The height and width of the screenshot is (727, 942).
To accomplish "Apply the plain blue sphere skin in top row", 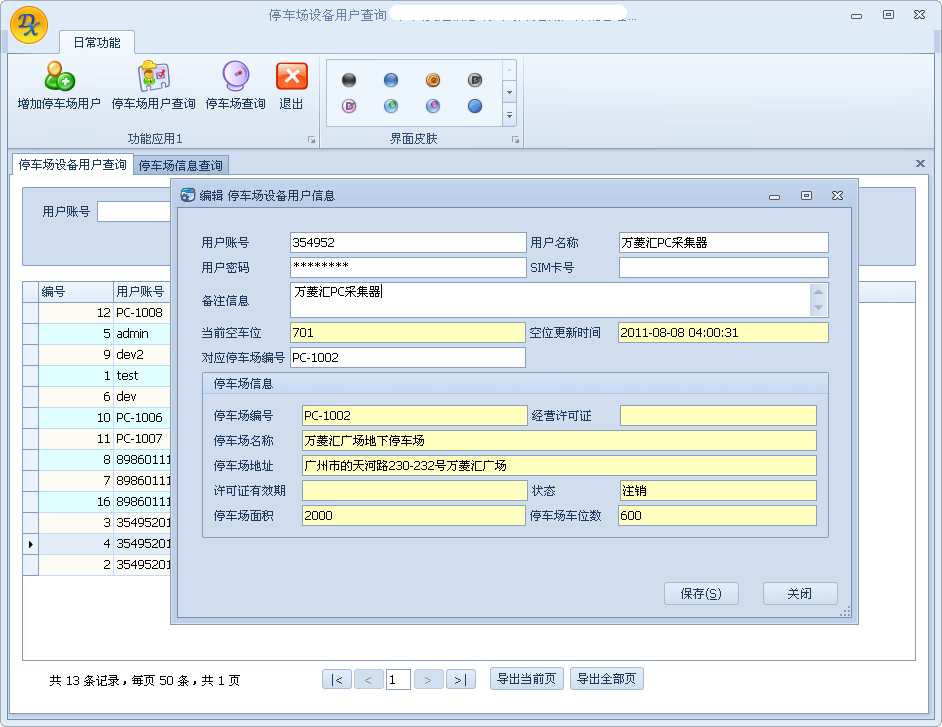I will click(390, 80).
